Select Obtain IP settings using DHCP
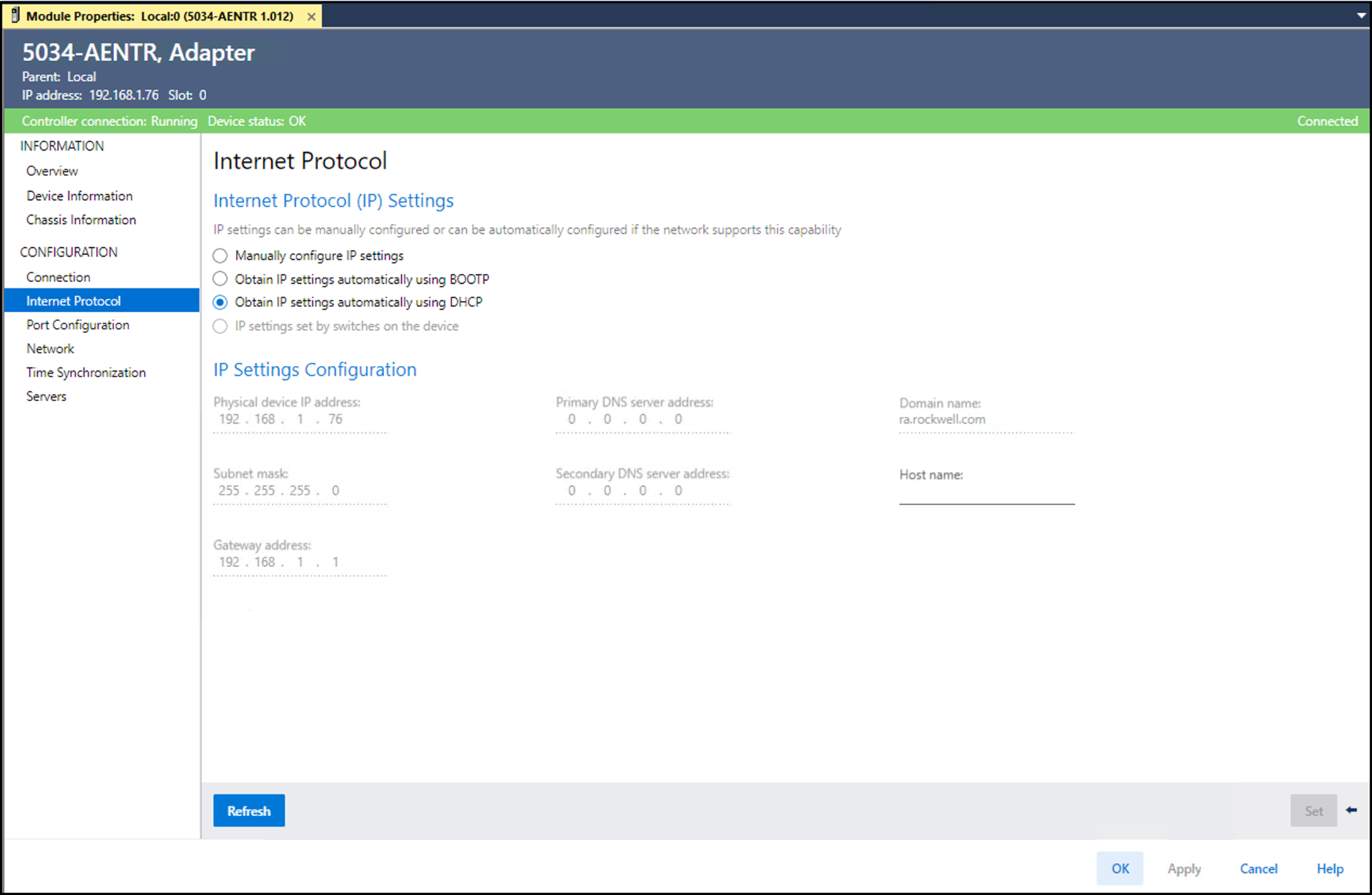Image resolution: width=1372 pixels, height=895 pixels. coord(220,303)
